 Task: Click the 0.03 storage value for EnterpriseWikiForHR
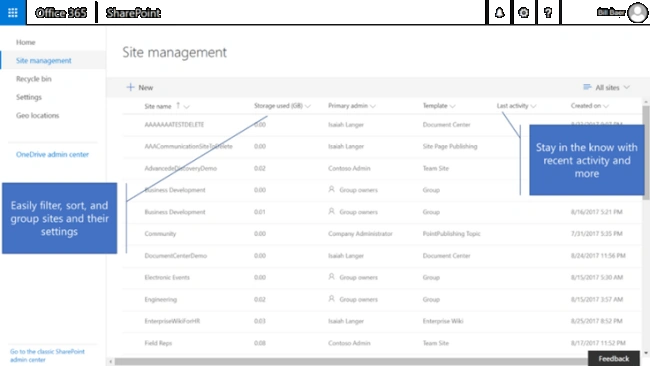pos(260,321)
